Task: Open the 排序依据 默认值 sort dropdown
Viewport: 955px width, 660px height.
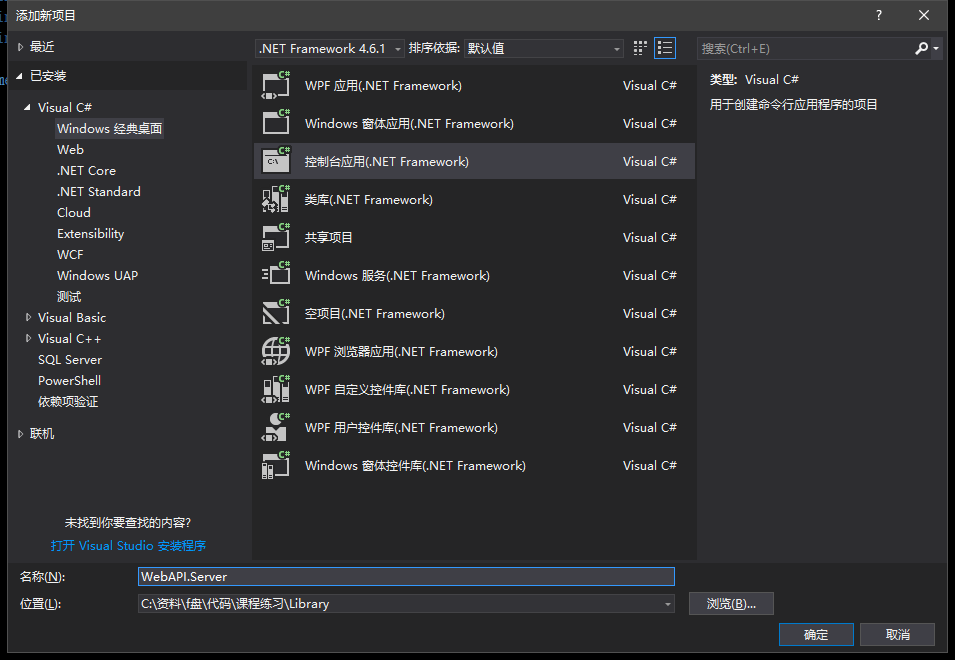Action: (x=543, y=48)
